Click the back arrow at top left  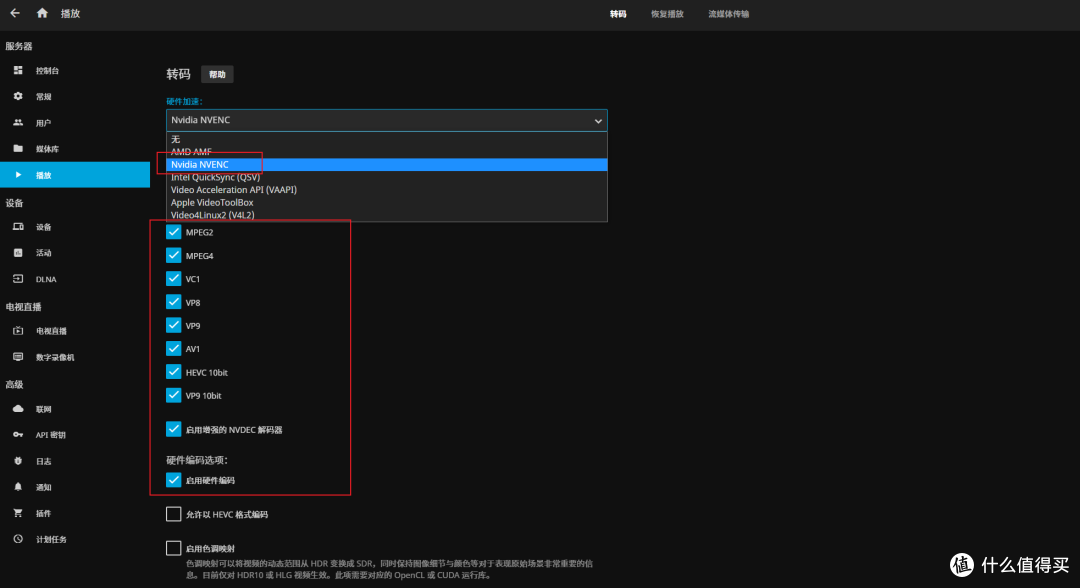click(13, 13)
